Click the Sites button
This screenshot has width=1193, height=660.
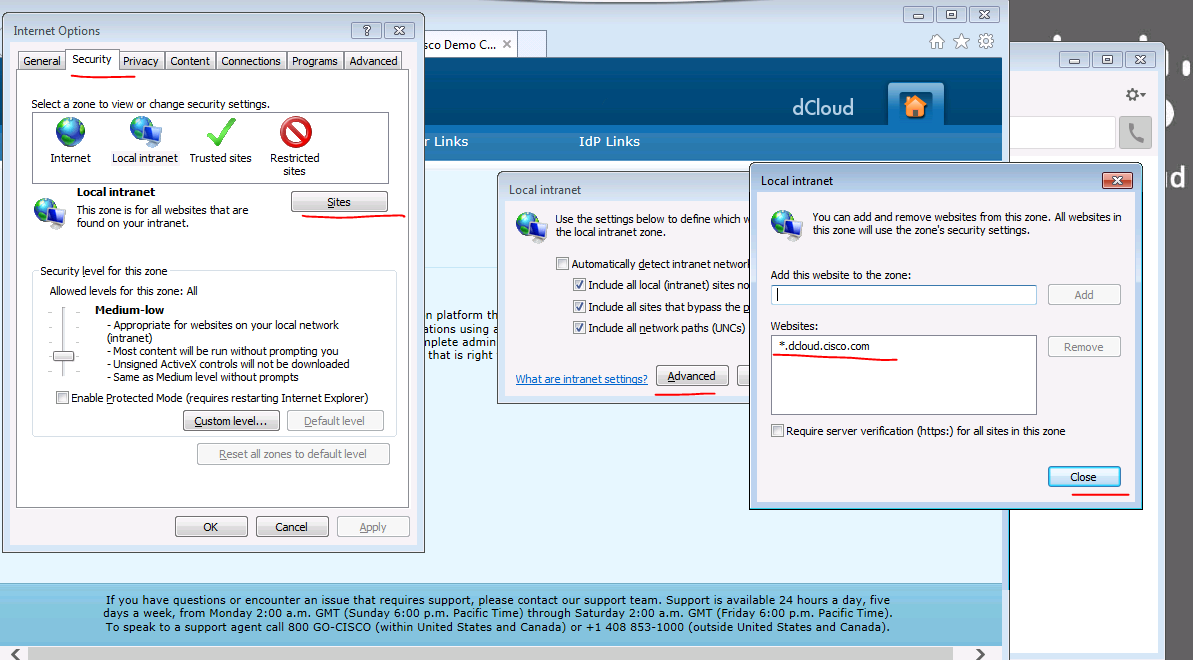[x=339, y=202]
